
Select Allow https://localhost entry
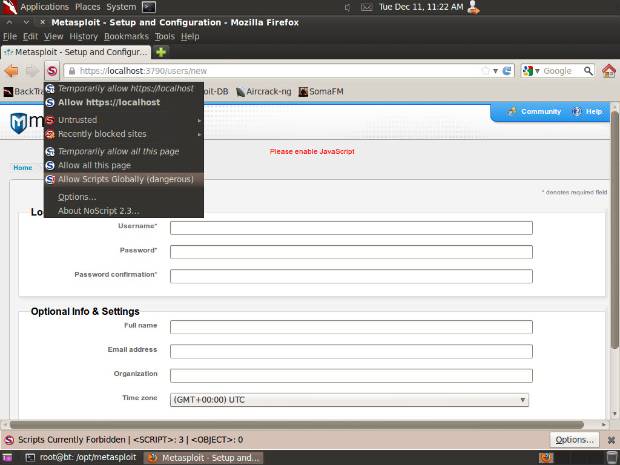pyautogui.click(x=108, y=102)
